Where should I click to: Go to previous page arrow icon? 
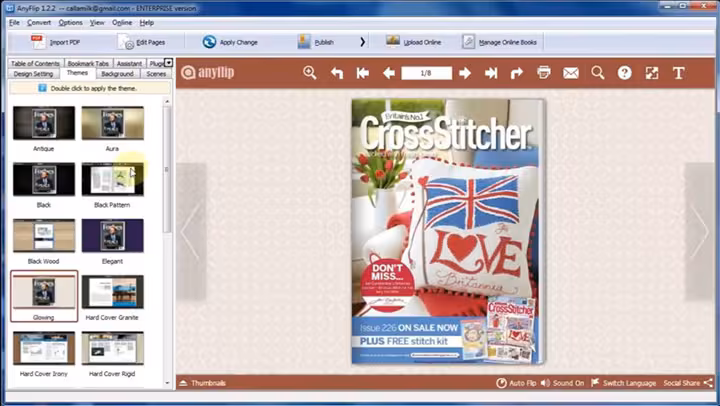click(389, 73)
